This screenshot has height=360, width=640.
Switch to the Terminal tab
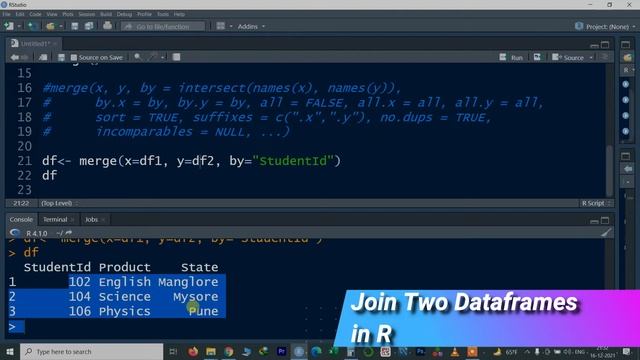point(55,220)
